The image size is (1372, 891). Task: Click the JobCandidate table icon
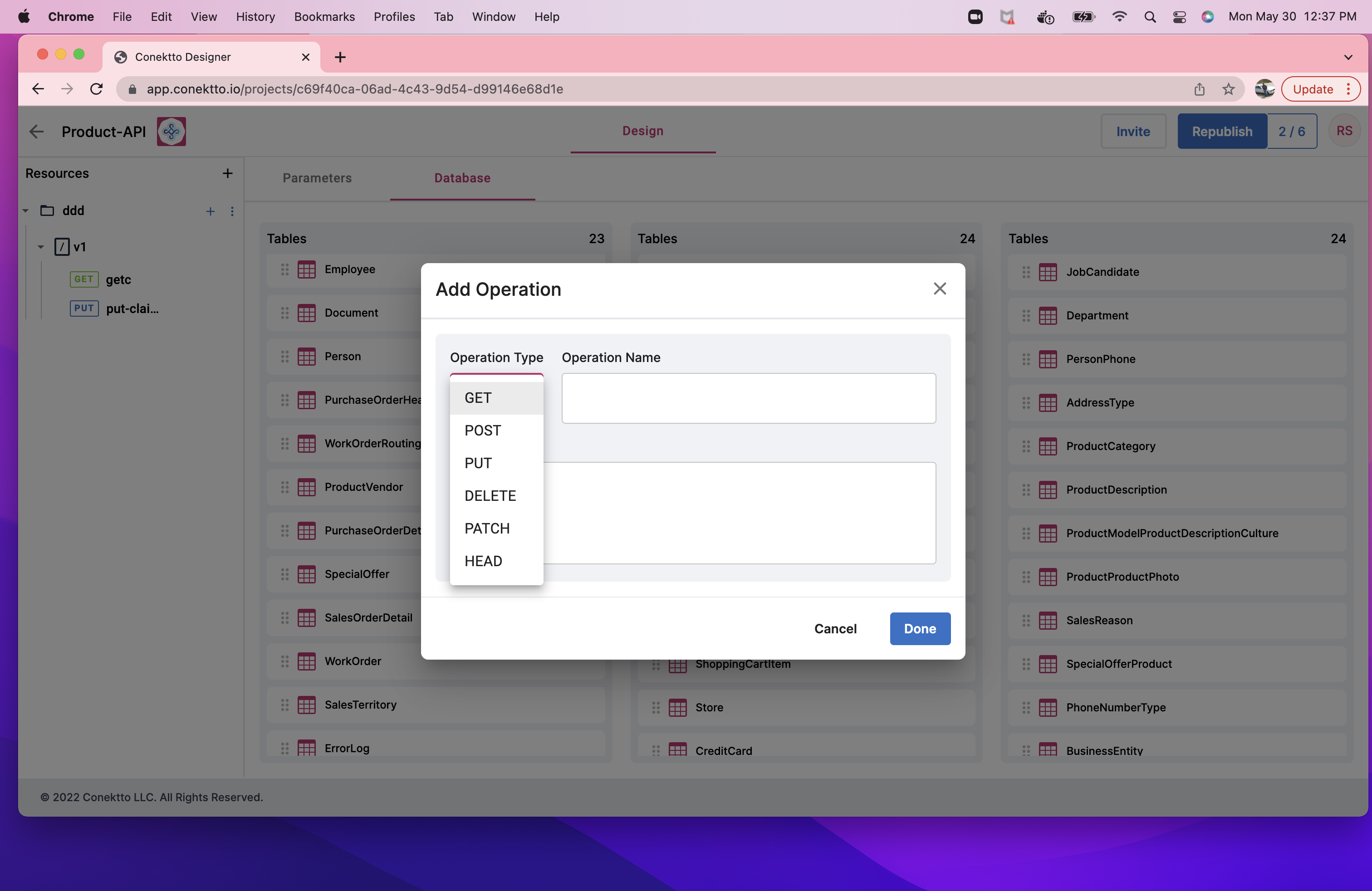[x=1048, y=272]
